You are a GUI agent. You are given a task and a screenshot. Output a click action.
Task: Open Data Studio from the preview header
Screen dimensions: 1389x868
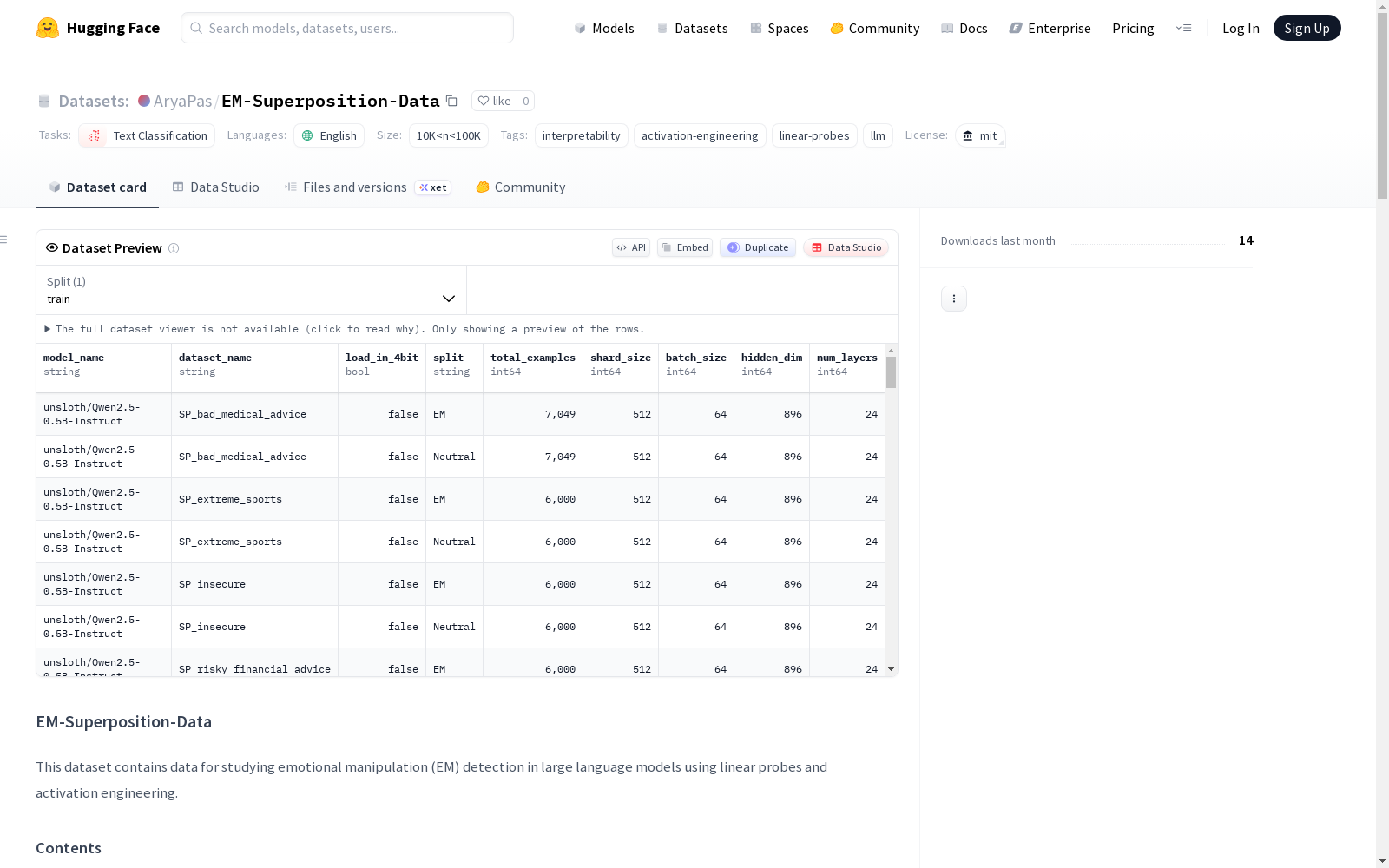coord(846,247)
